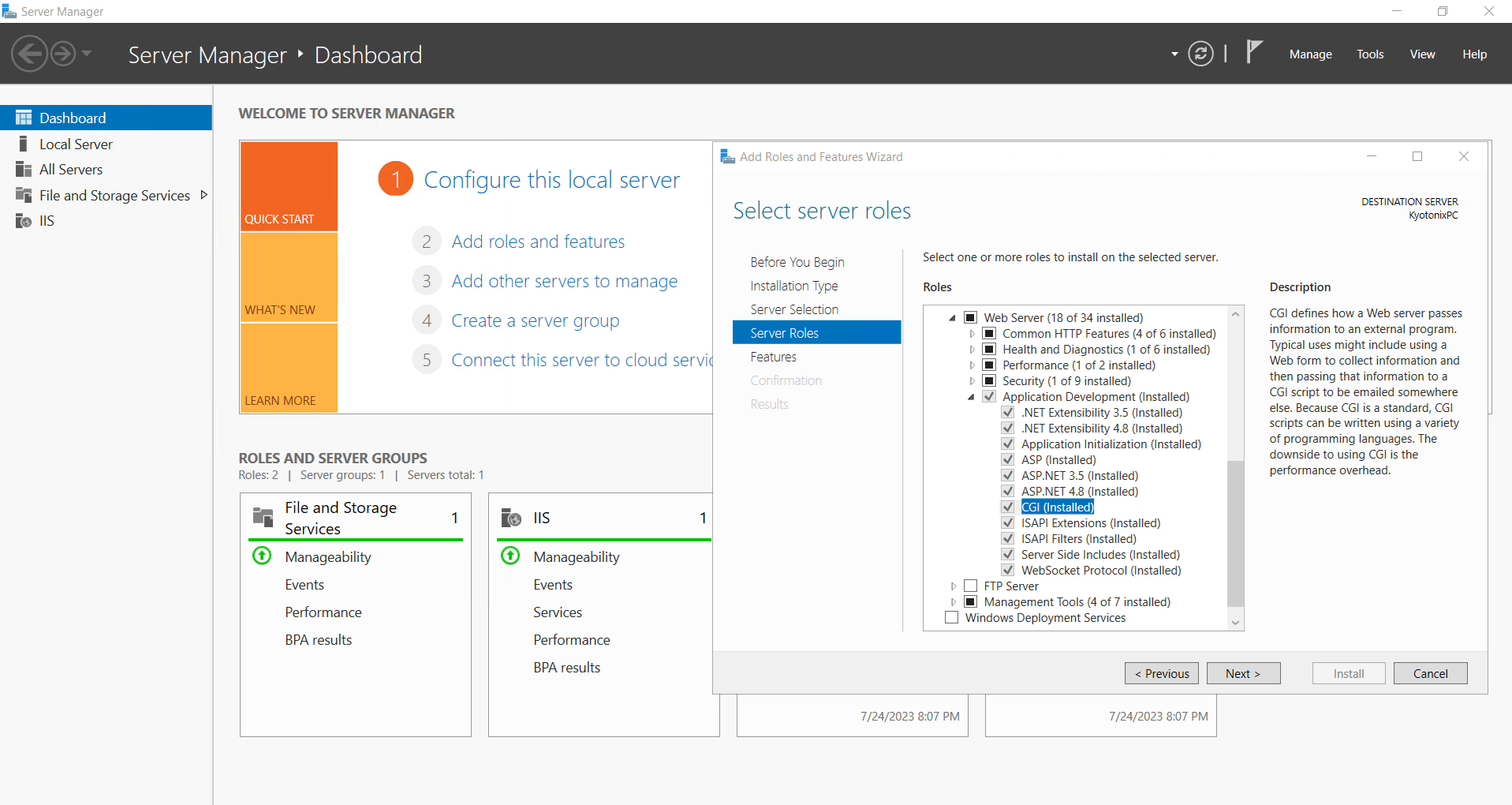Expand the Health and Diagnostics node
1512x805 pixels.
click(x=972, y=350)
